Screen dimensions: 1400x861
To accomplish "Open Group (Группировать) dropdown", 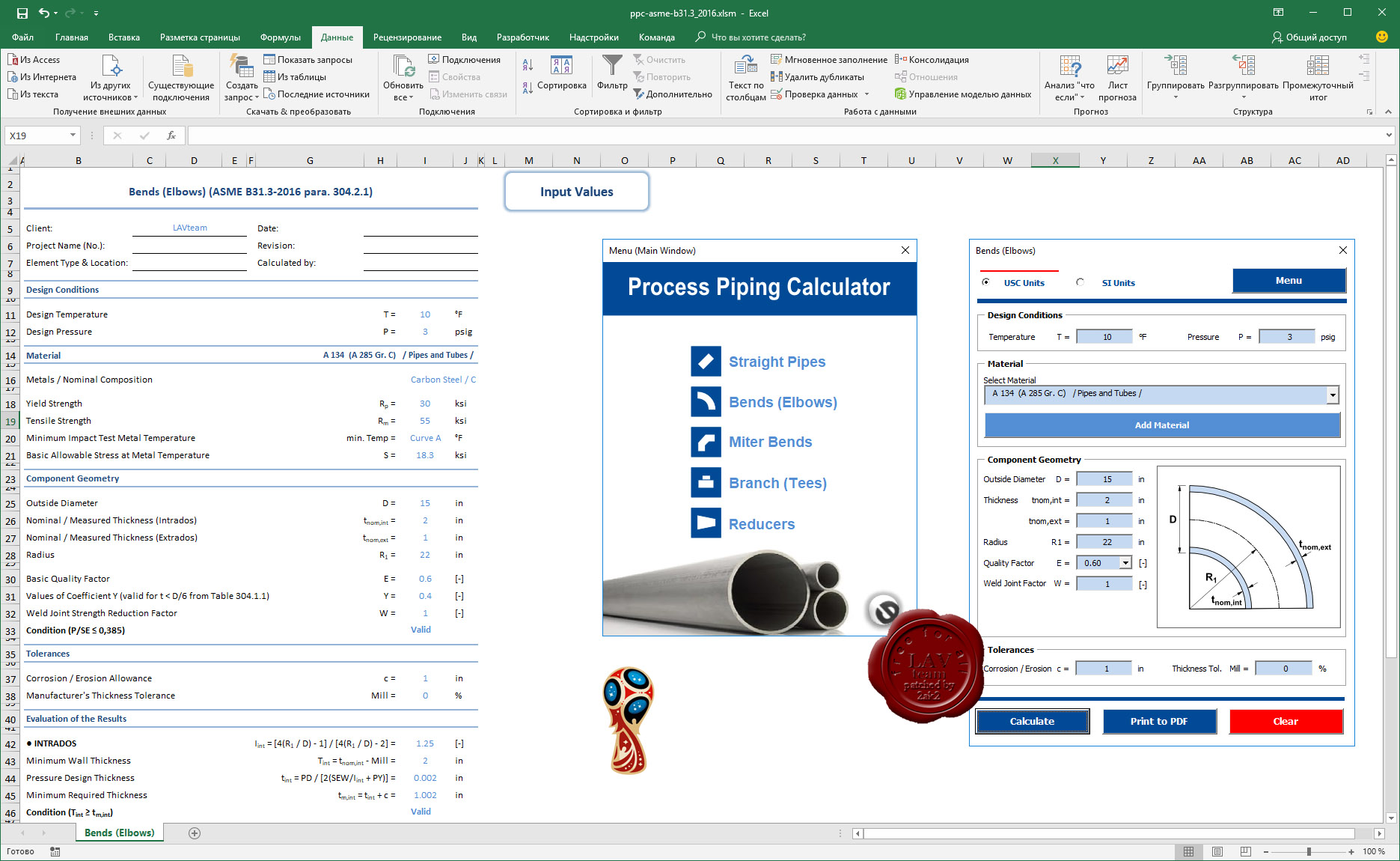I will pyautogui.click(x=1176, y=78).
